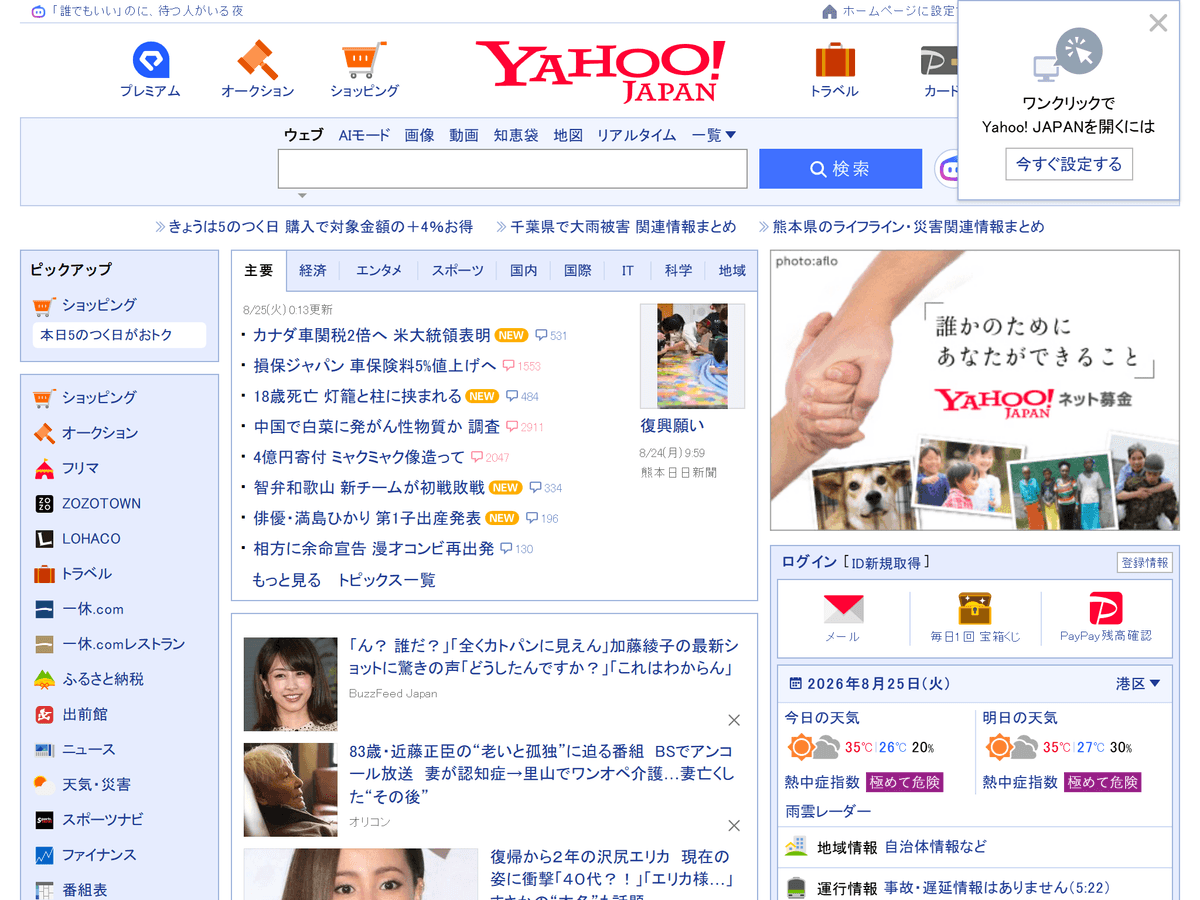1200x900 pixels.
Task: Open comments count 531 on カナダ headline
Action: point(551,336)
